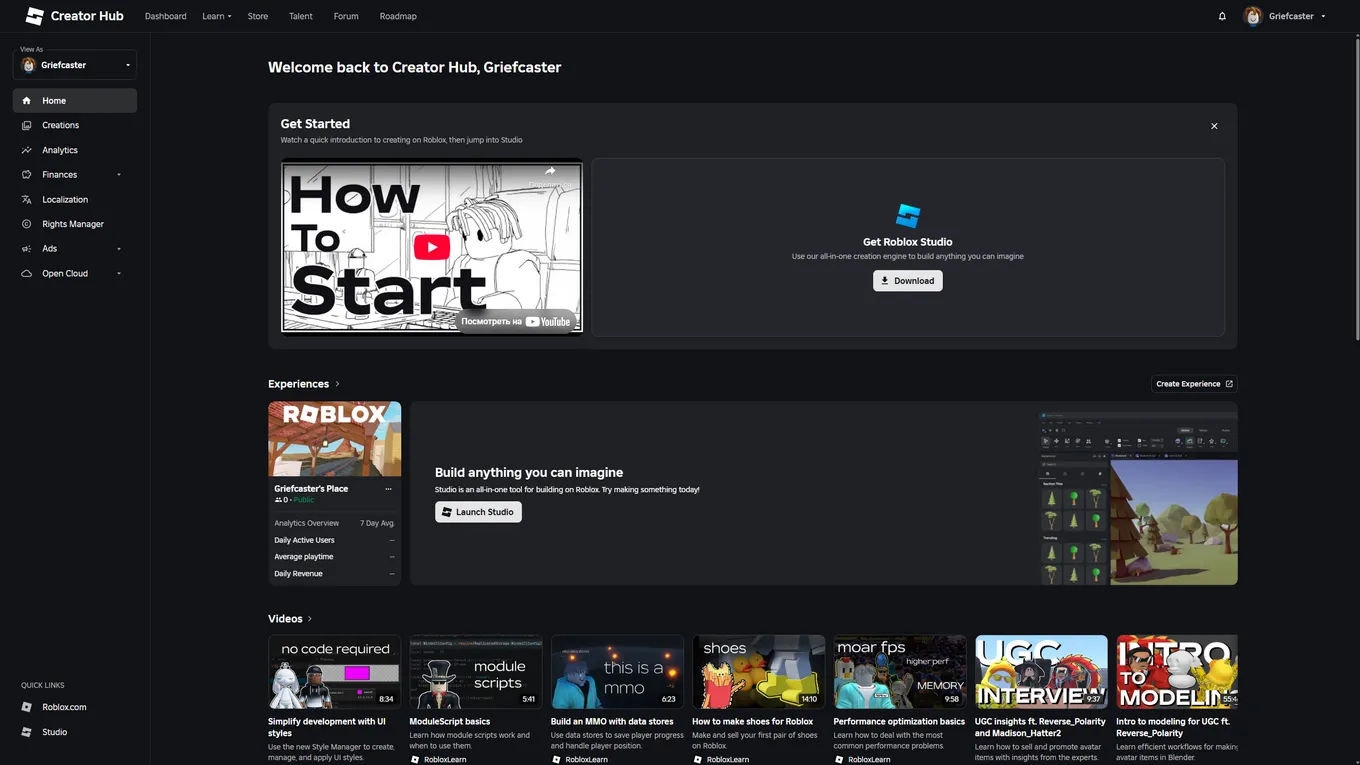Image resolution: width=1360 pixels, height=765 pixels.
Task: Expand the Videos section chevron
Action: tap(310, 619)
